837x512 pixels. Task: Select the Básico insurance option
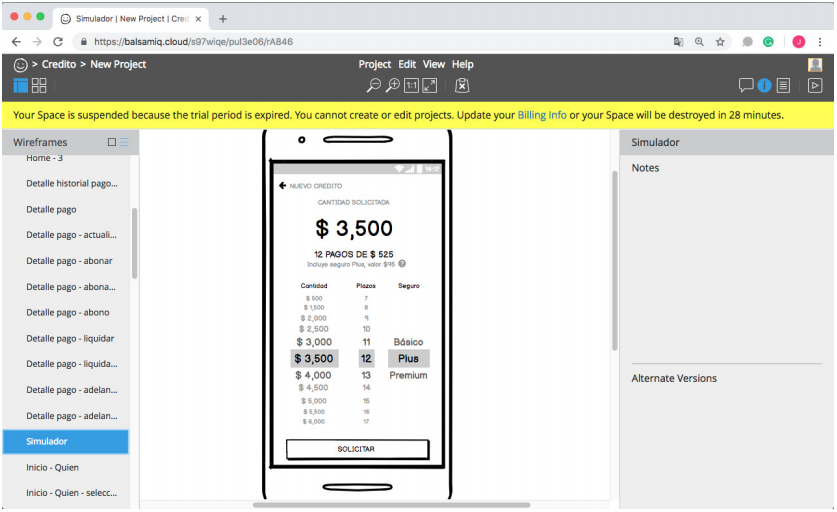click(x=408, y=342)
